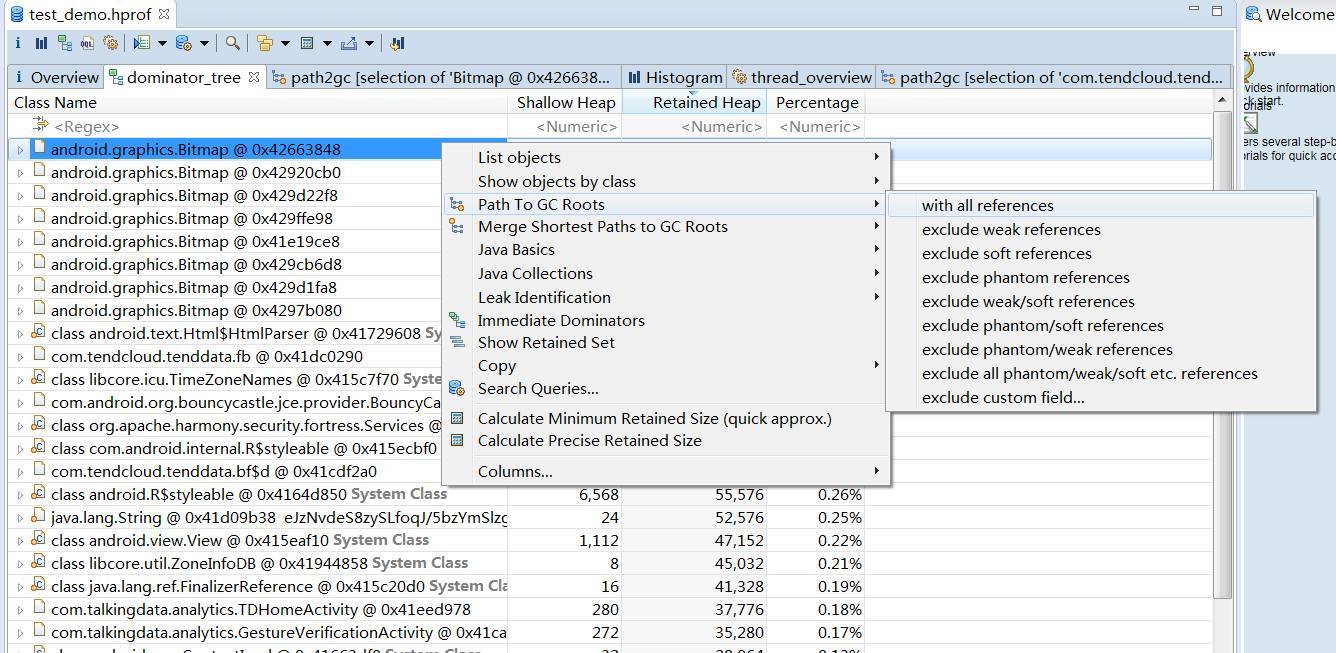This screenshot has width=1336, height=653.
Task: Select Calculate Minimum Retained Size (quick approx.)
Action: click(x=666, y=418)
